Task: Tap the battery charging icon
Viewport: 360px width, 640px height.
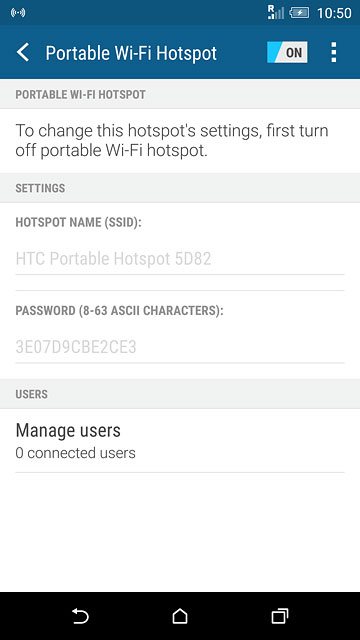Action: point(299,13)
